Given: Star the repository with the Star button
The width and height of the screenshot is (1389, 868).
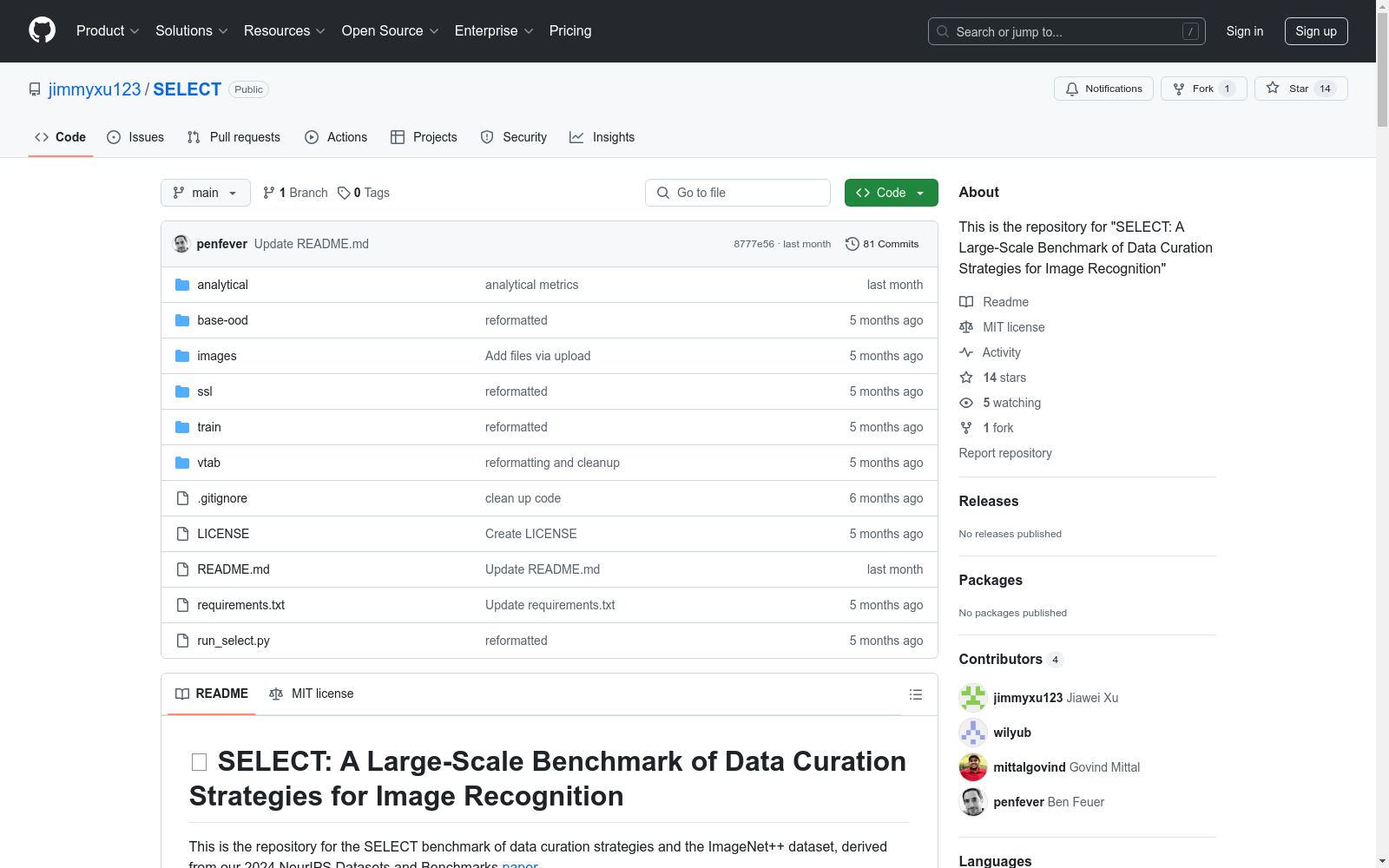Looking at the screenshot, I should coord(1300,89).
